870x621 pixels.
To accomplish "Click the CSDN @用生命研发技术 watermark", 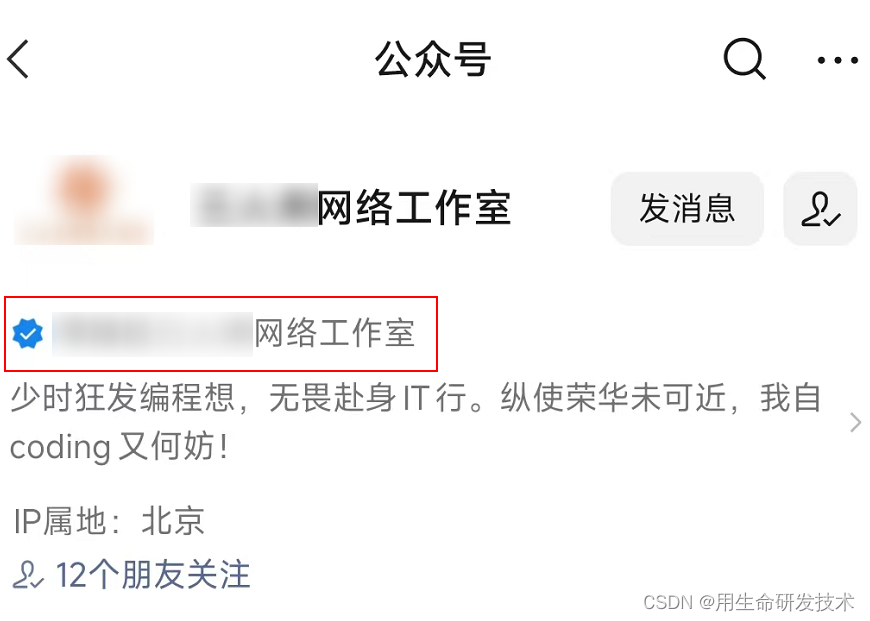I will pos(748,602).
